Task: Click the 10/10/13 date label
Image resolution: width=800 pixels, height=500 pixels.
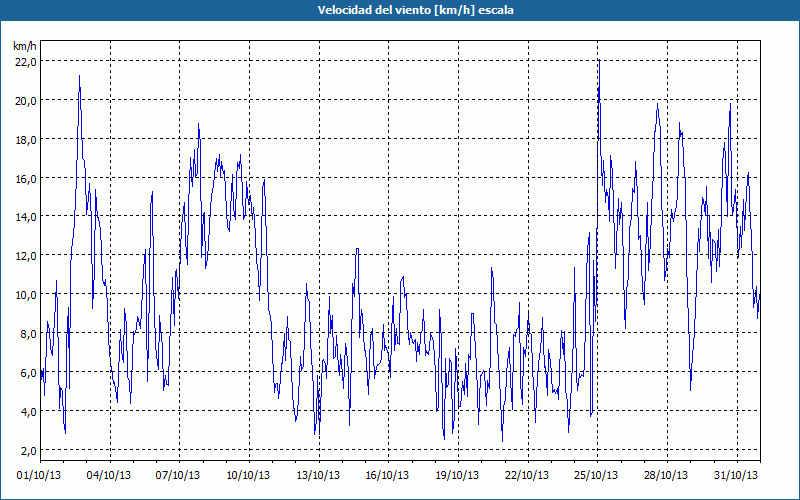Action: click(x=248, y=475)
